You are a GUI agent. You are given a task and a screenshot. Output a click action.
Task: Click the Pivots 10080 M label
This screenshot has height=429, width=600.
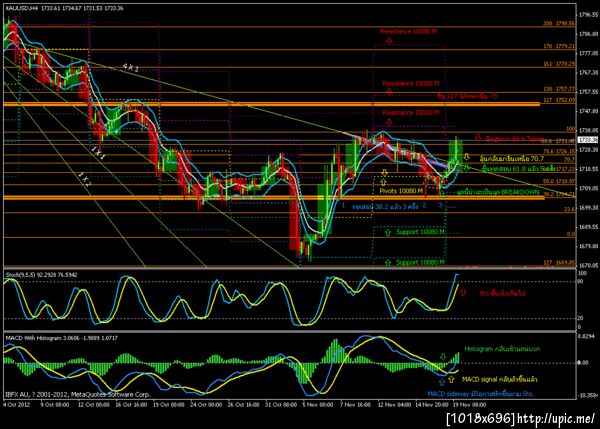tap(401, 191)
